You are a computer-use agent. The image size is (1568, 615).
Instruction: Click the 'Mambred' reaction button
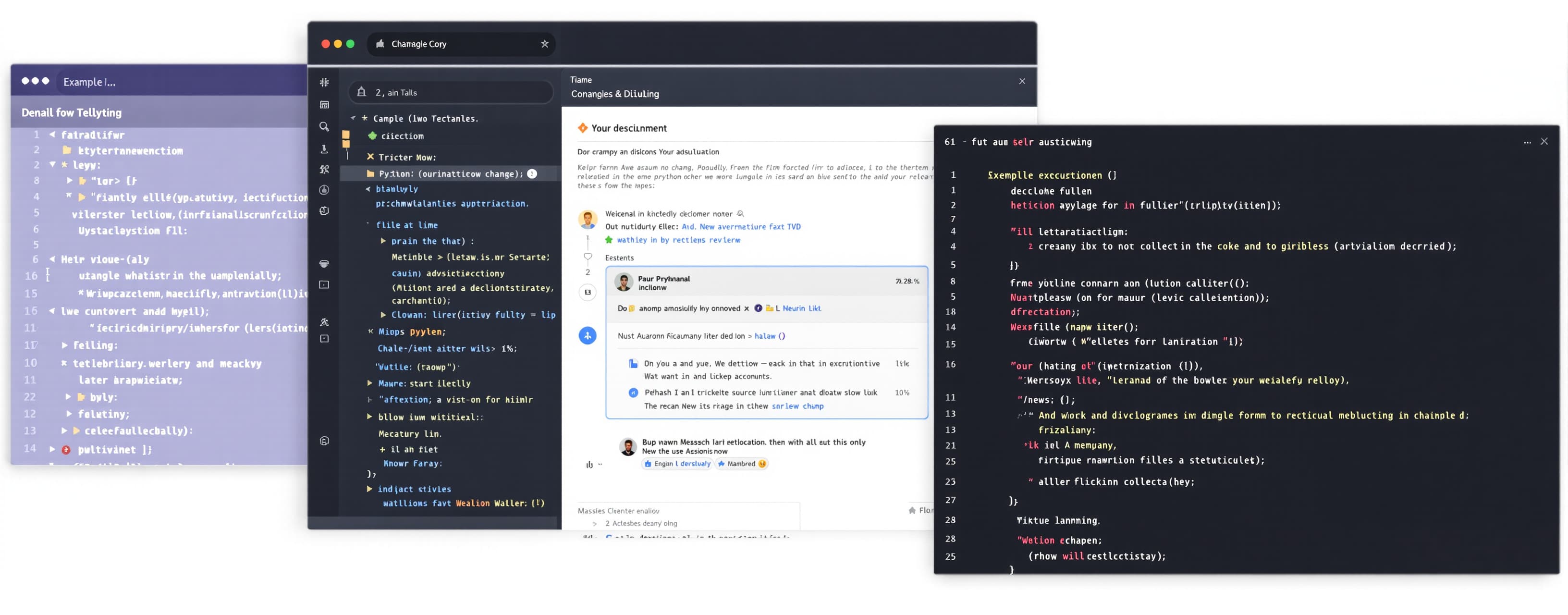pos(741,464)
